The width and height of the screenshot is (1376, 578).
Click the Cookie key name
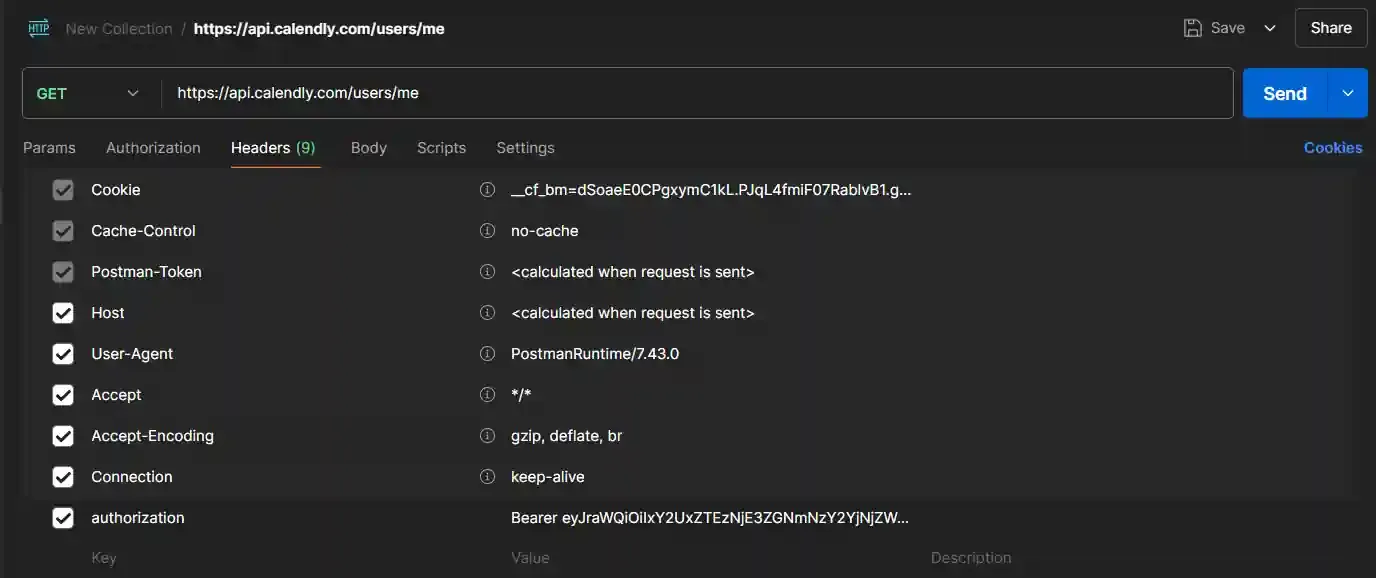coord(116,189)
